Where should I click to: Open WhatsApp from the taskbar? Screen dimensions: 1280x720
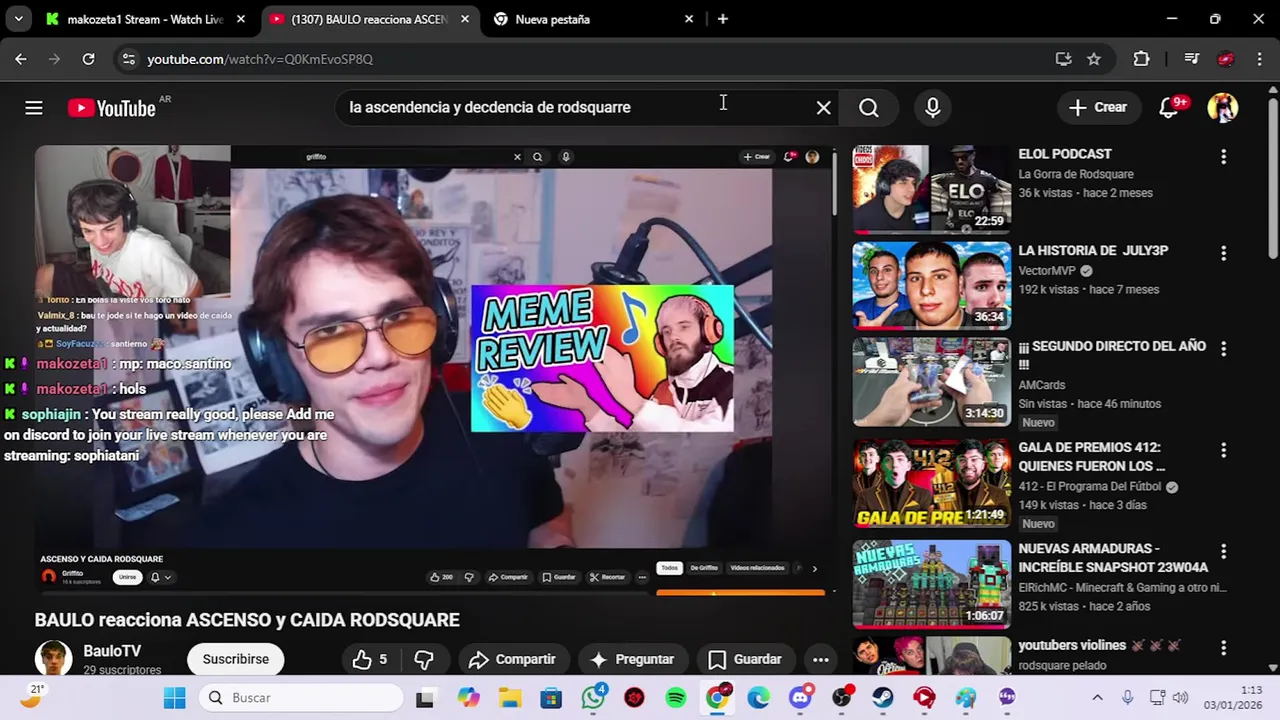594,698
